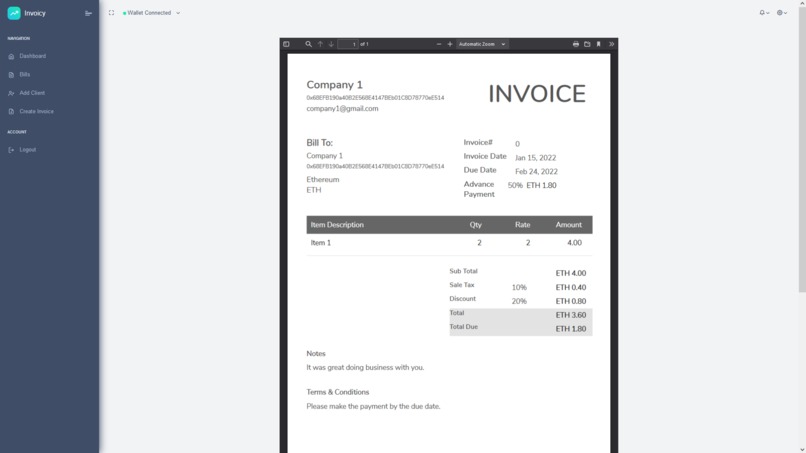Click the company1@gmail.com email text
806x453 pixels.
pos(342,108)
